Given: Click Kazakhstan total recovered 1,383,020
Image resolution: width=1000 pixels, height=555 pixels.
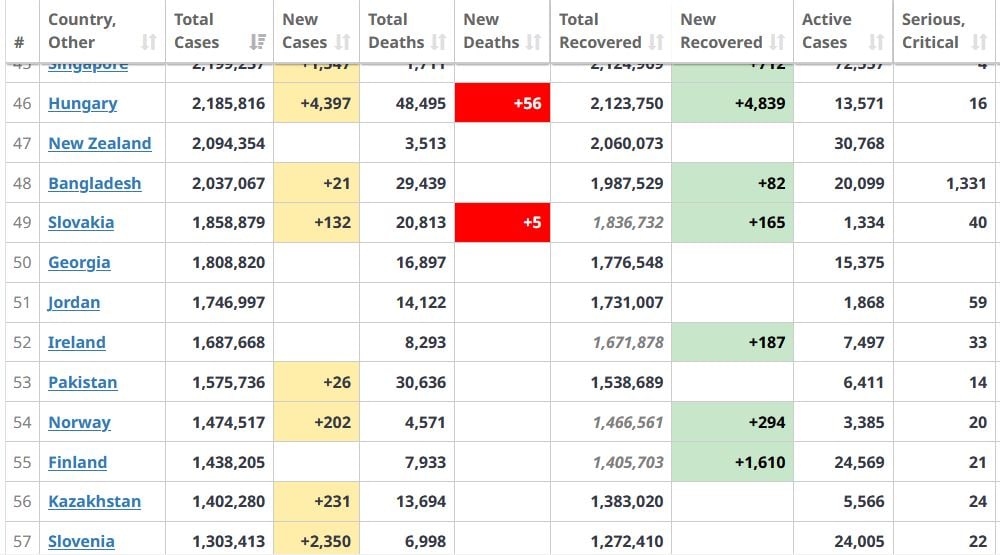Looking at the screenshot, I should tap(627, 501).
